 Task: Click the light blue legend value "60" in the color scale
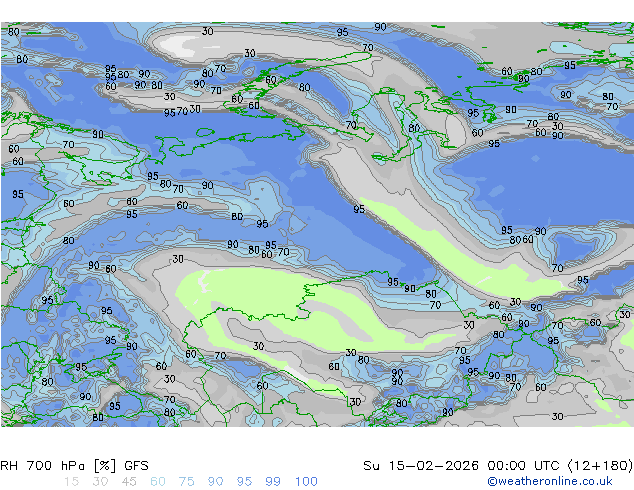pos(158,482)
